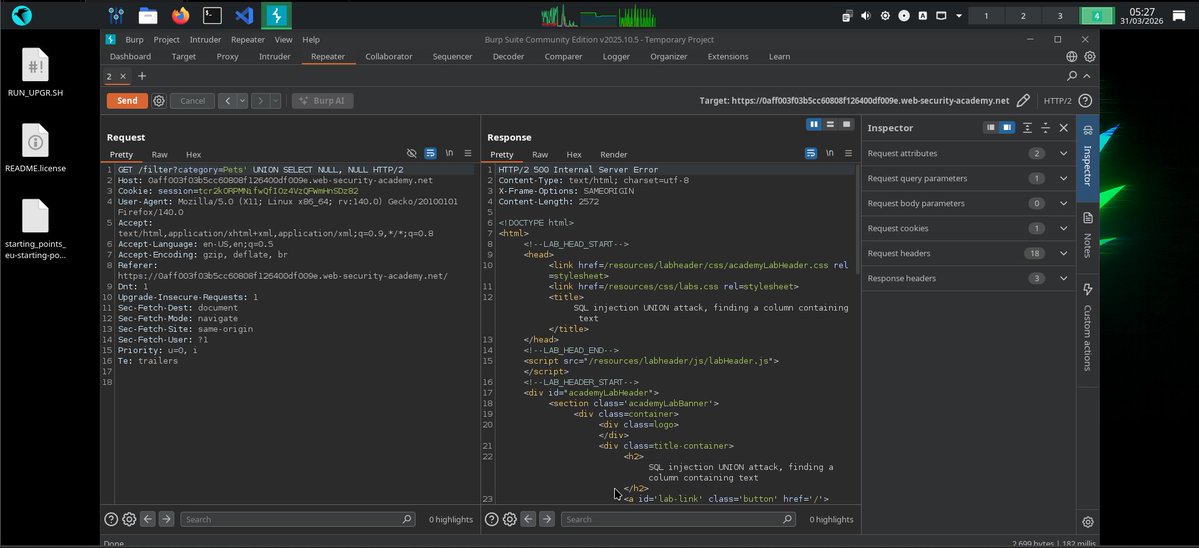This screenshot has height=548, width=1199.
Task: Open the system tray dropdown arrow
Action: (x=959, y=15)
